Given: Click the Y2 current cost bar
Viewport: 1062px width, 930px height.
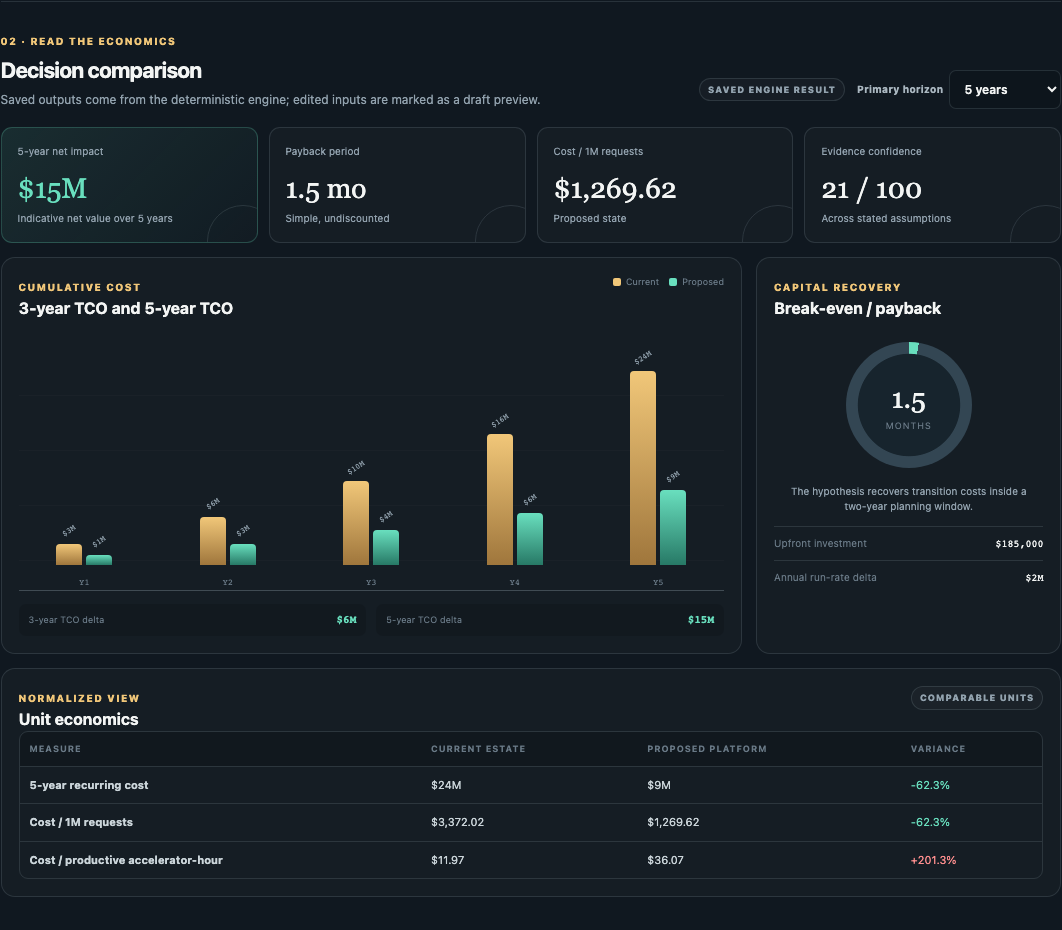Looking at the screenshot, I should tap(213, 541).
